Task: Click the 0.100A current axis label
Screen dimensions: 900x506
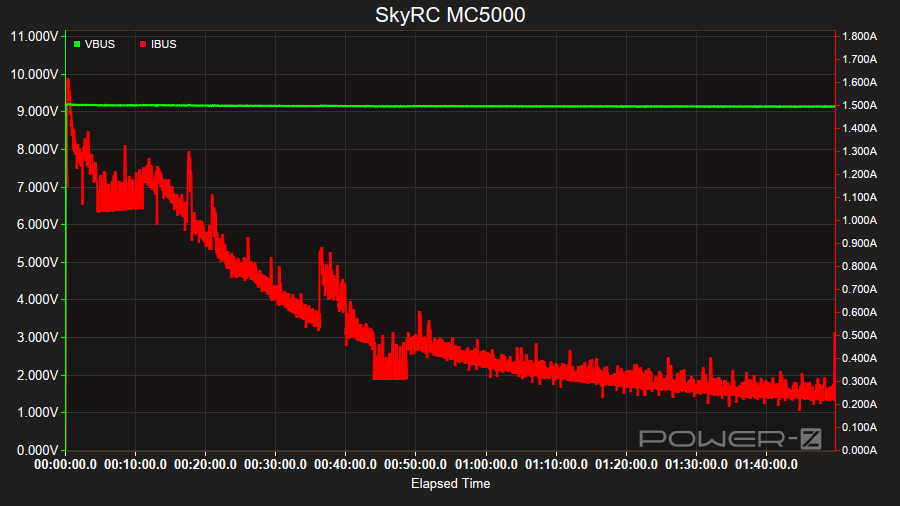Action: [x=859, y=427]
